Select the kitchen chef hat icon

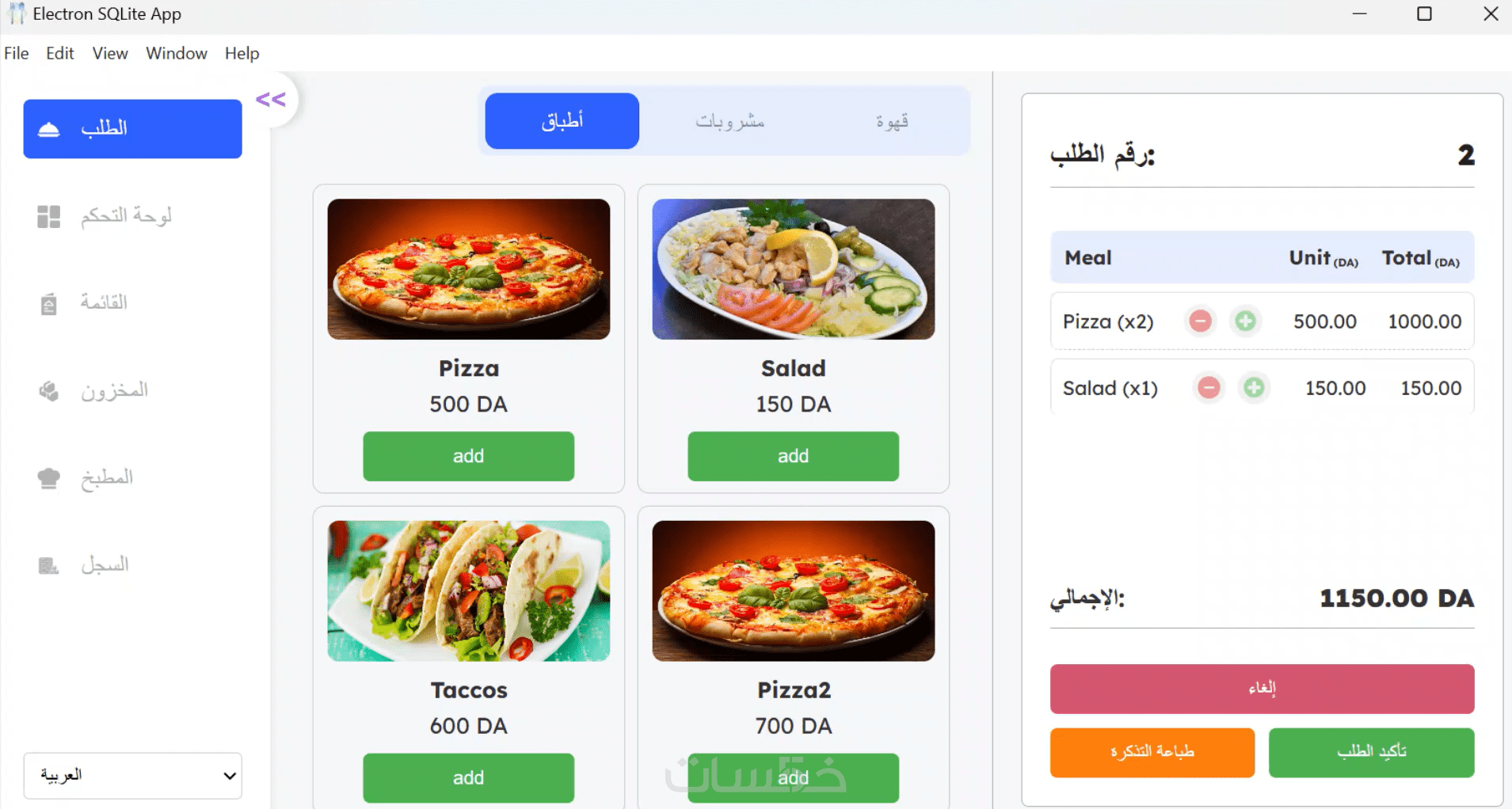49,478
